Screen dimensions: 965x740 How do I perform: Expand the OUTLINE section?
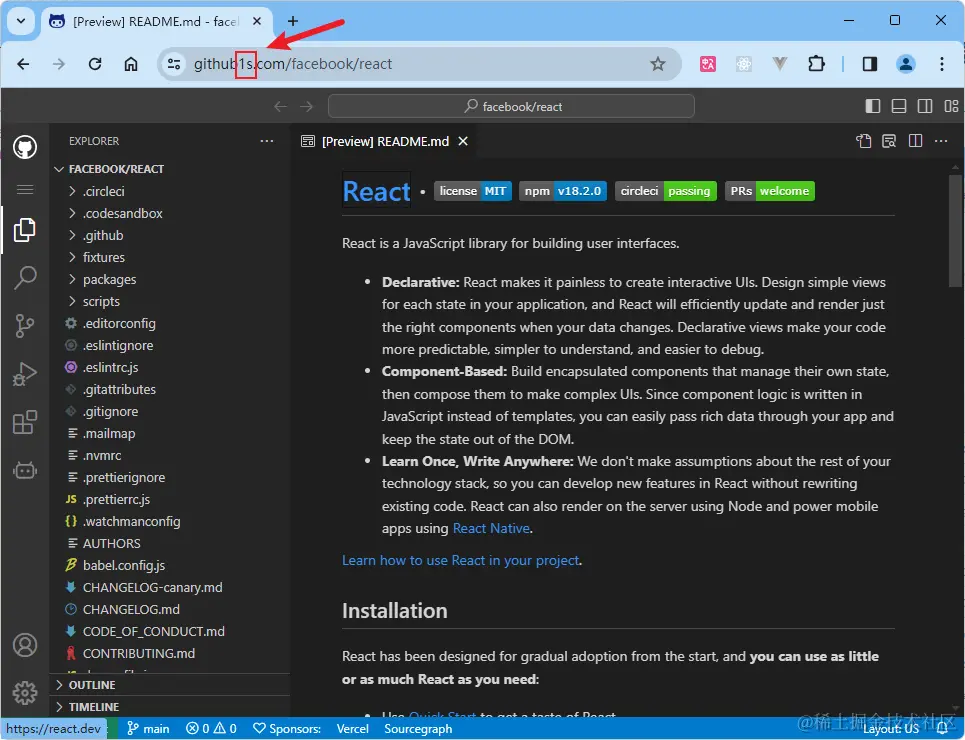(x=170, y=685)
